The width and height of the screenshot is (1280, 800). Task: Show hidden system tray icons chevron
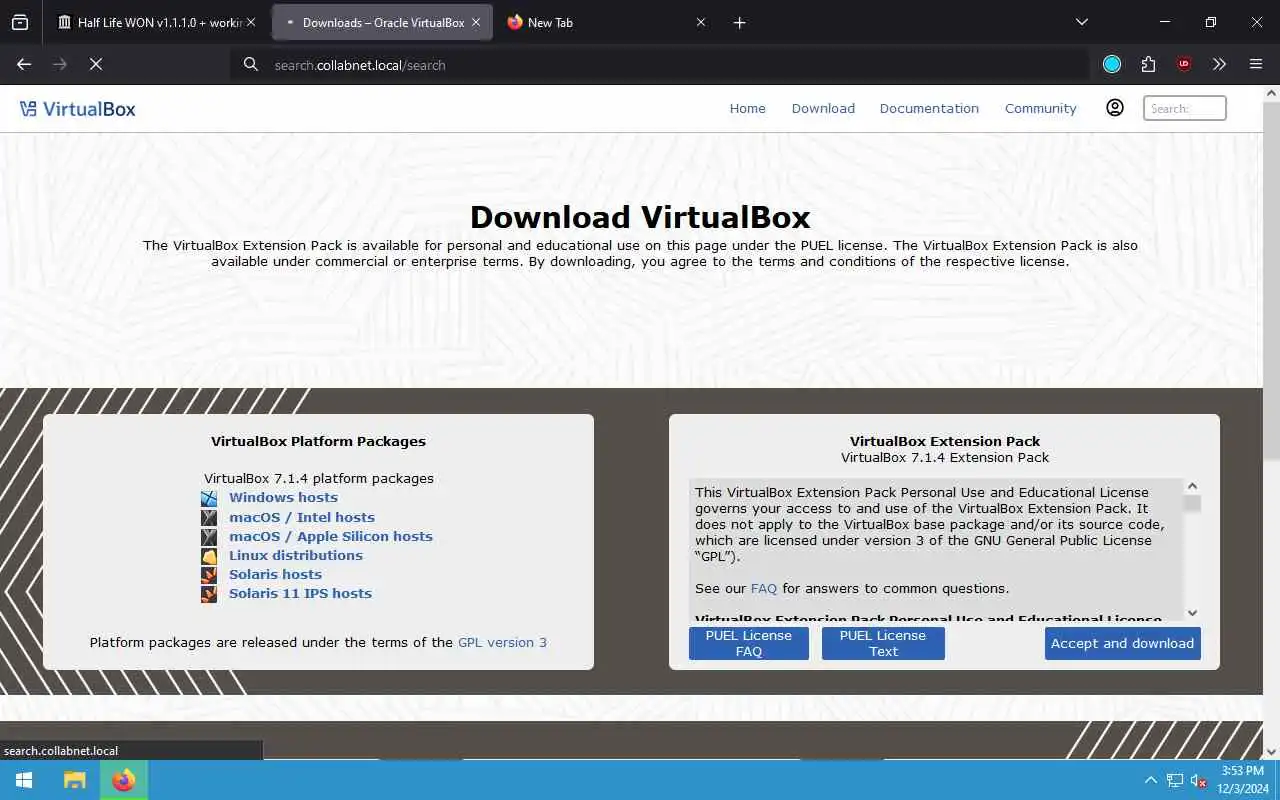(x=1150, y=781)
